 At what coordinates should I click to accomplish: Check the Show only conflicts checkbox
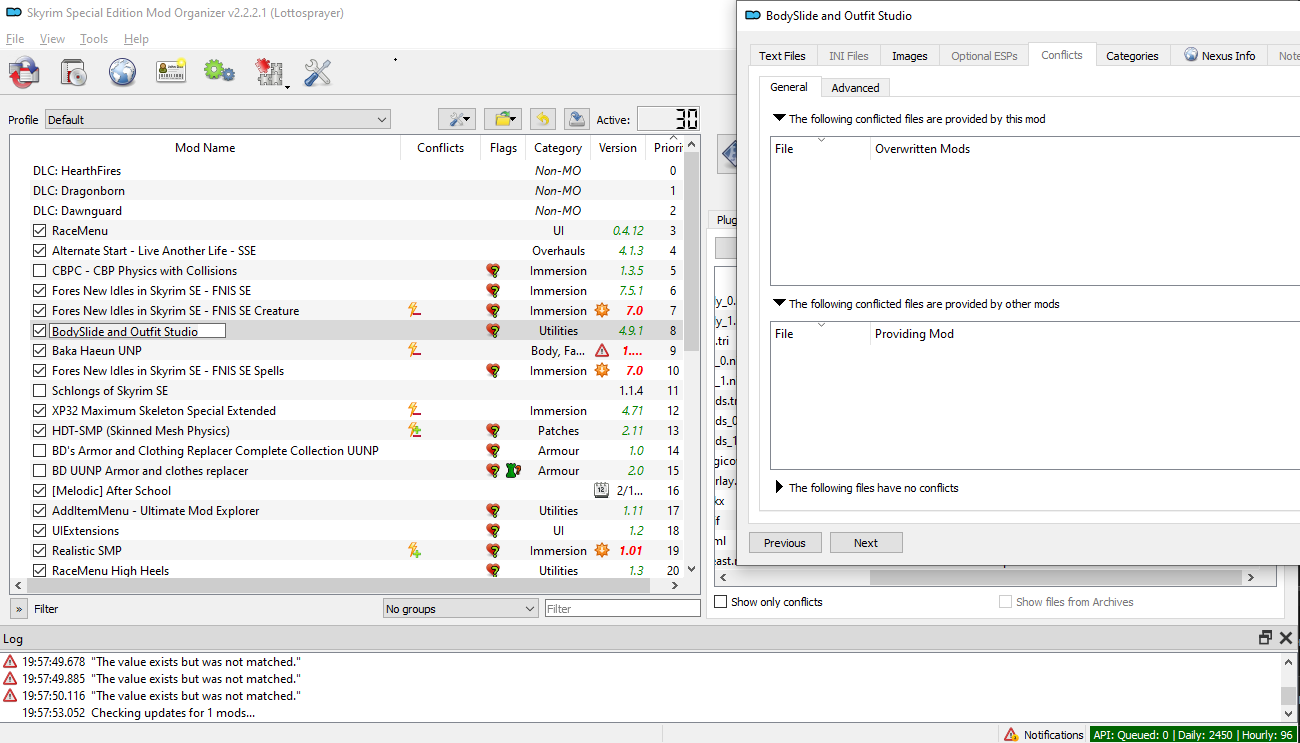coord(720,602)
